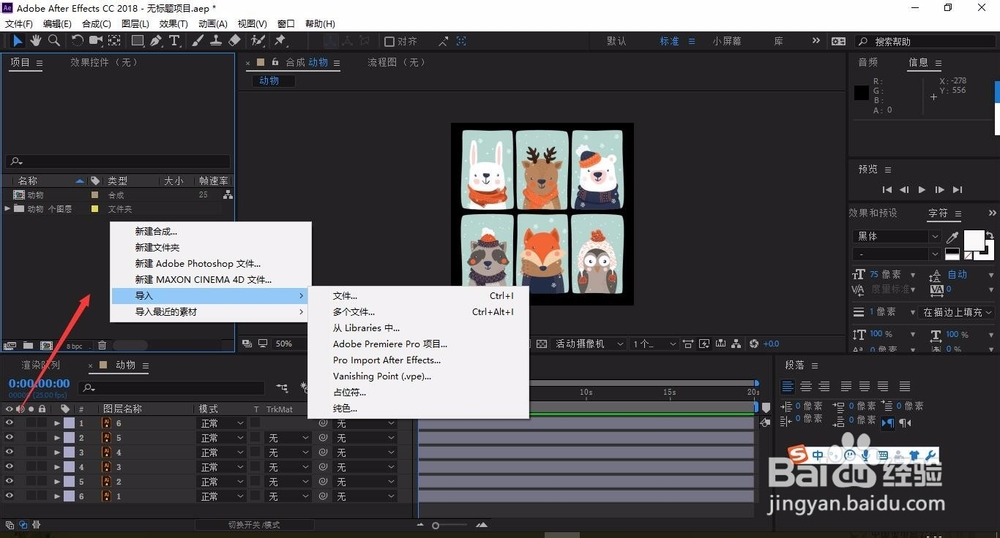
Task: Click the white fill color swatch
Action: point(973,241)
